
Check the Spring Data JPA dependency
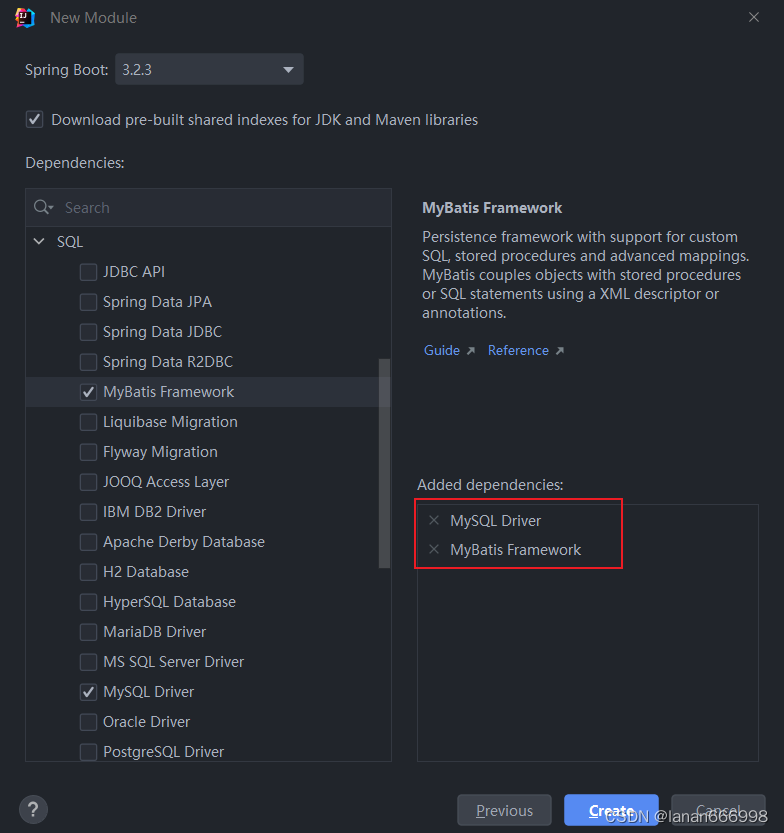pos(88,302)
